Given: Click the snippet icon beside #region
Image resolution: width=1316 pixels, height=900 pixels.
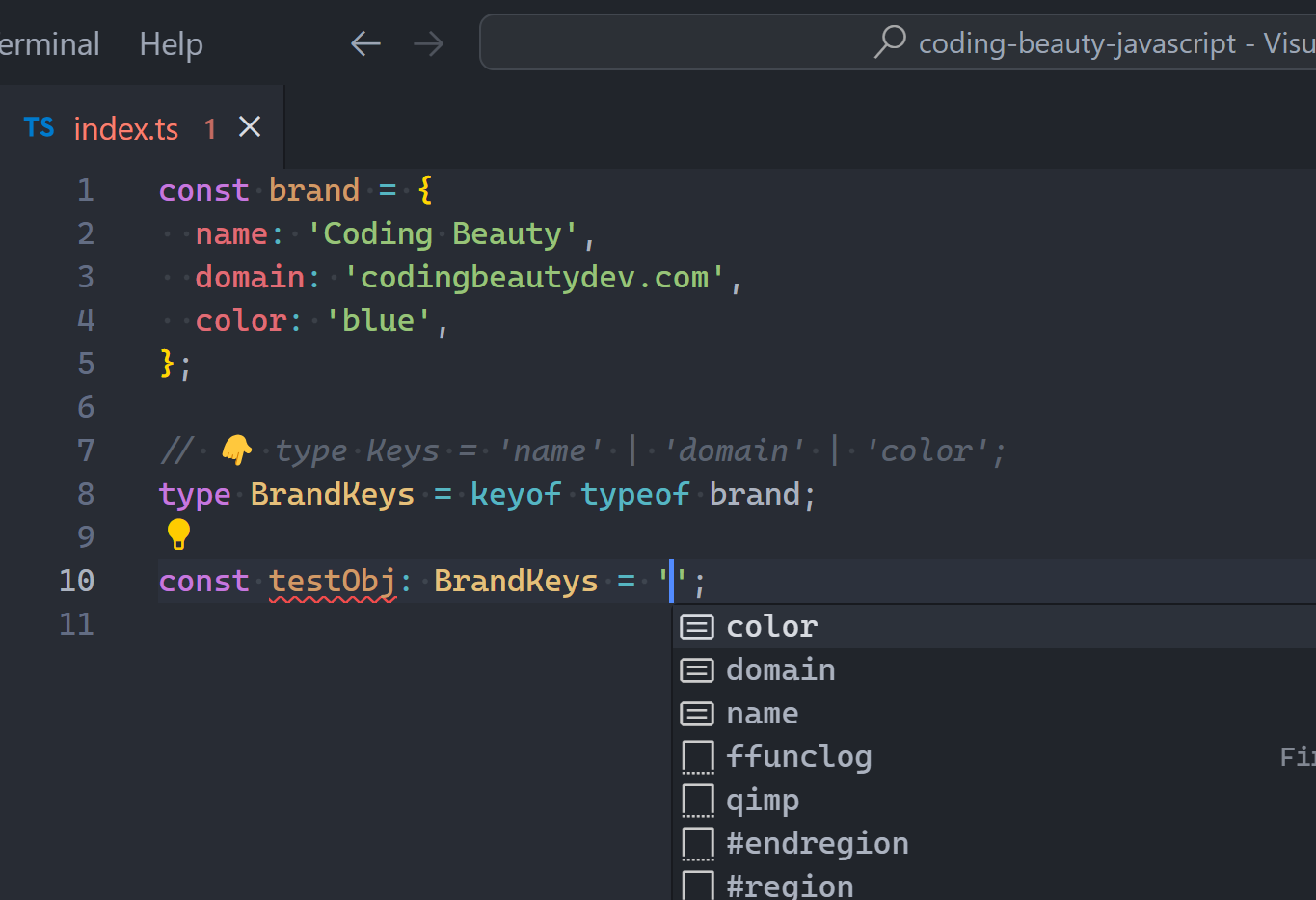Looking at the screenshot, I should (x=696, y=884).
